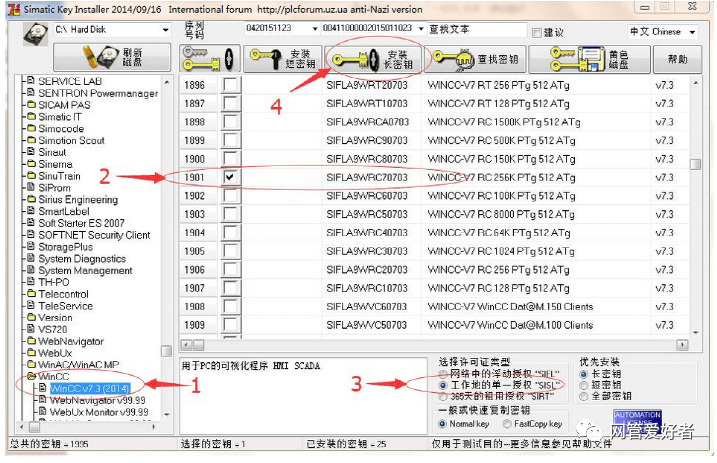Select SOFTNET Security Client item

94,235
